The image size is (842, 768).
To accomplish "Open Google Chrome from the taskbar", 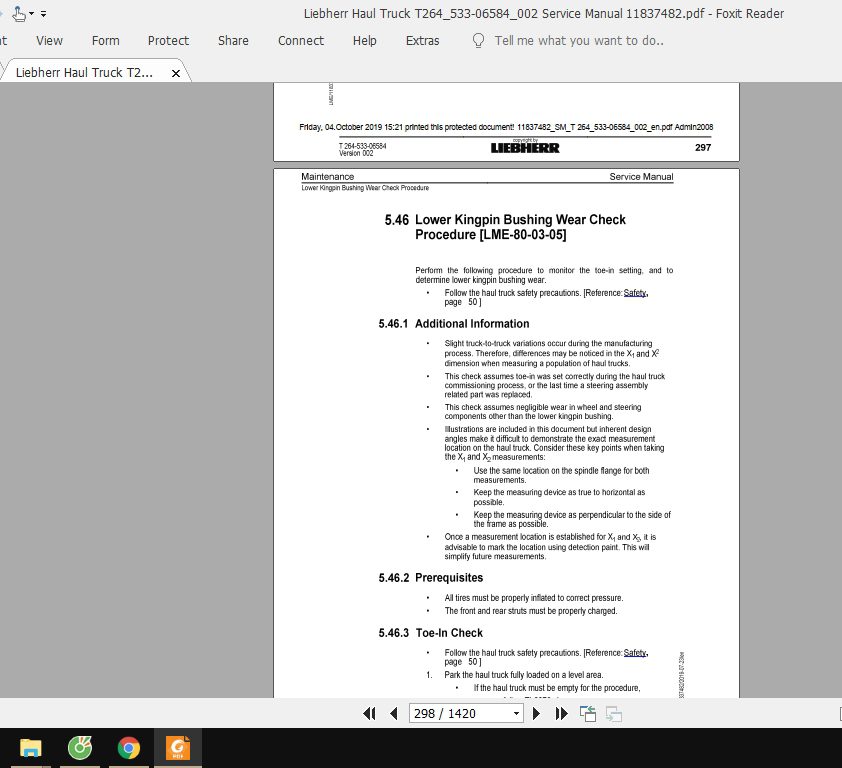I will tap(128, 747).
